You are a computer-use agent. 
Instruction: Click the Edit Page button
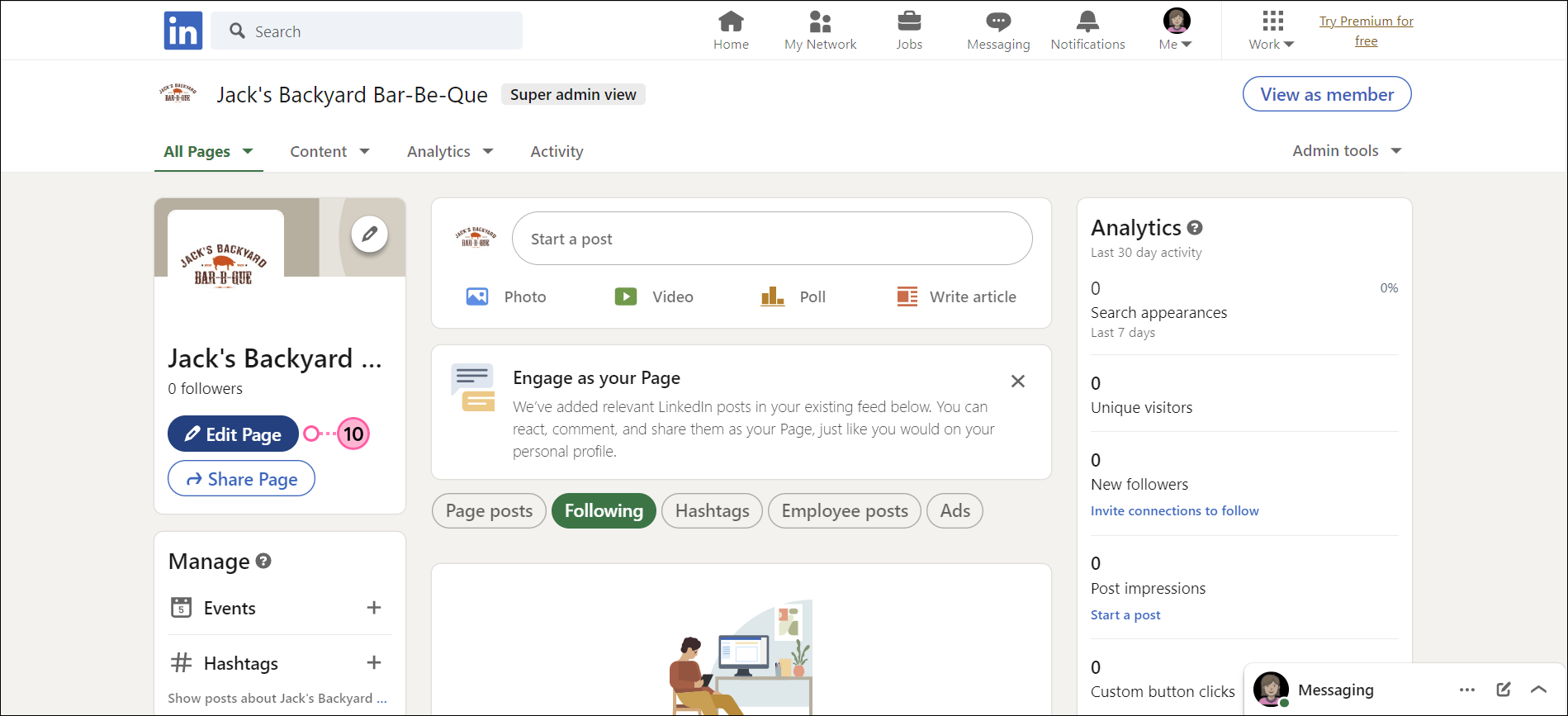click(233, 434)
